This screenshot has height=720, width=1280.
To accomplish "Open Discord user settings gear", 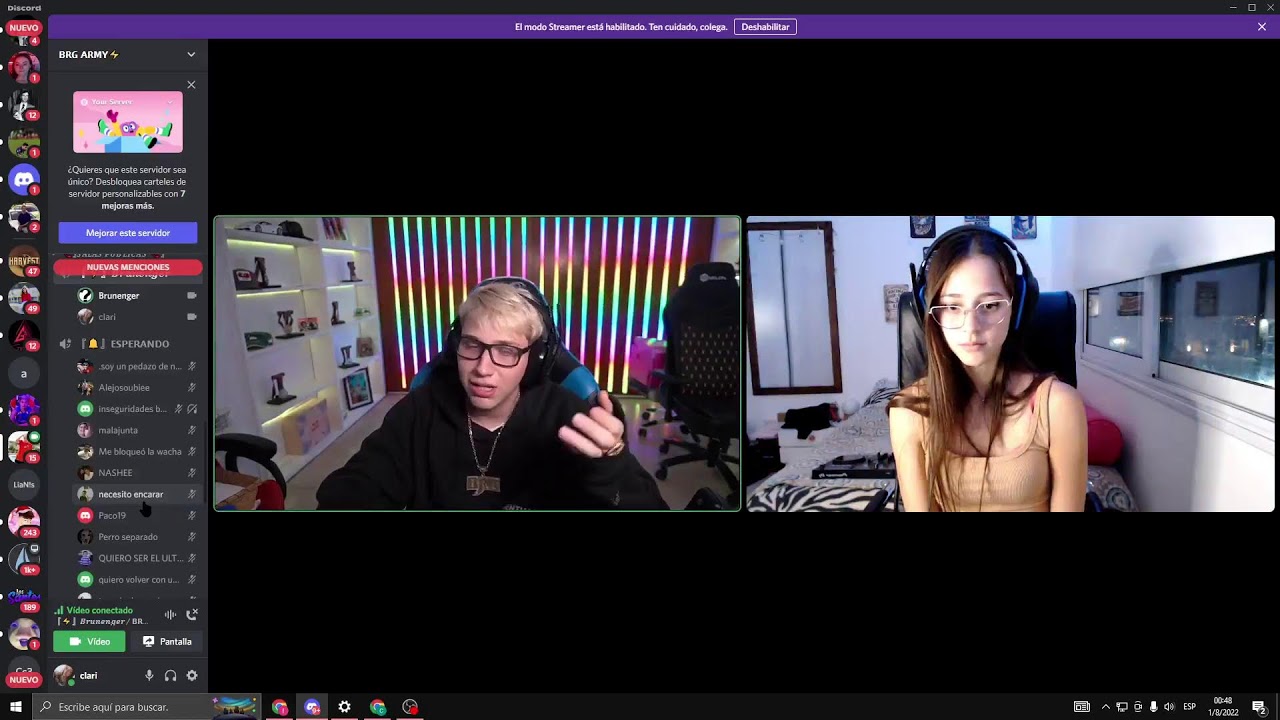I will click(x=192, y=676).
